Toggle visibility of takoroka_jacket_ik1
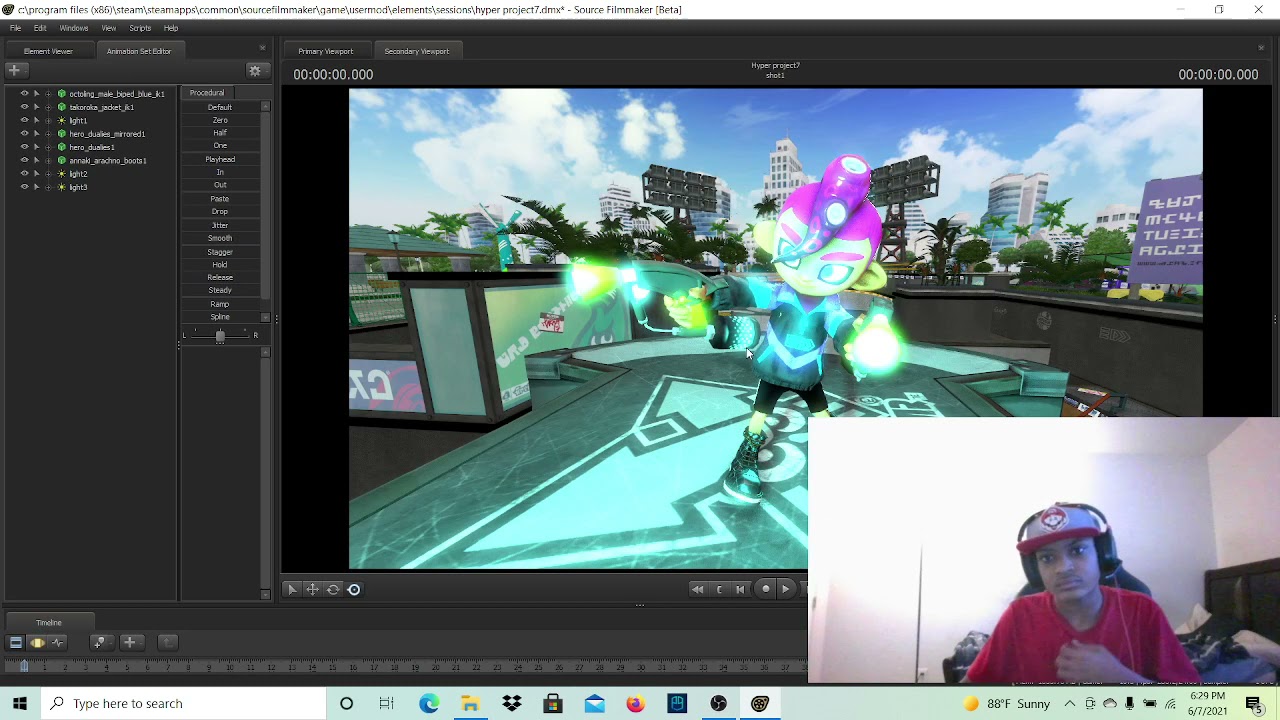1280x720 pixels. point(25,107)
